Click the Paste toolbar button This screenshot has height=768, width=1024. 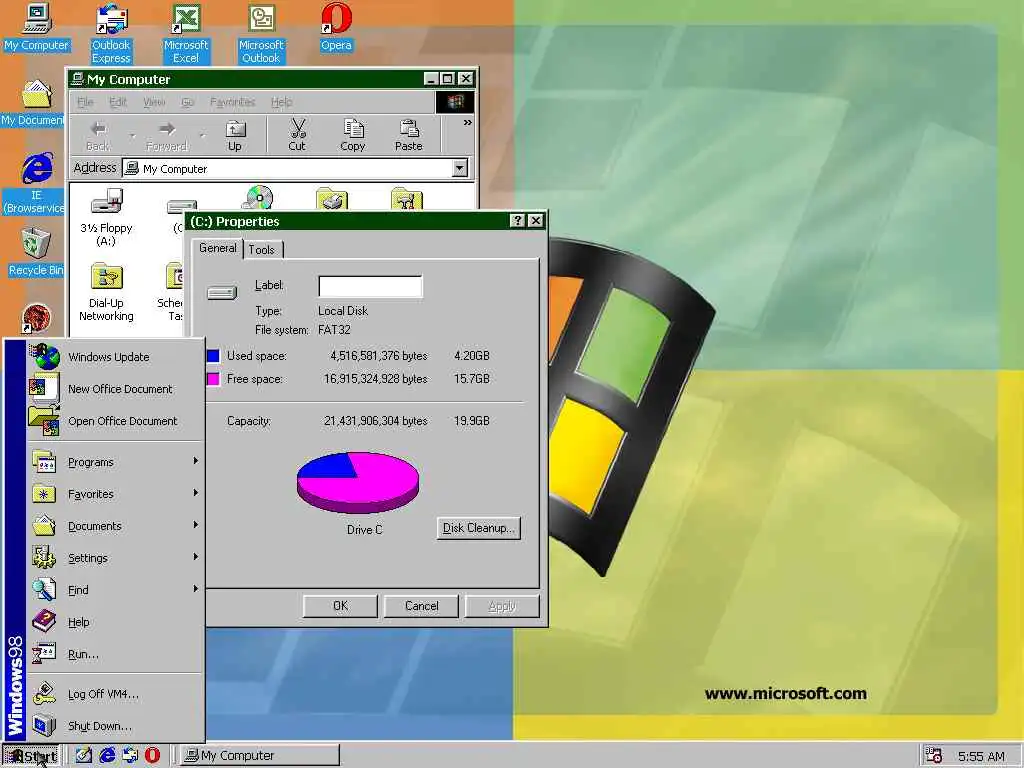[409, 136]
